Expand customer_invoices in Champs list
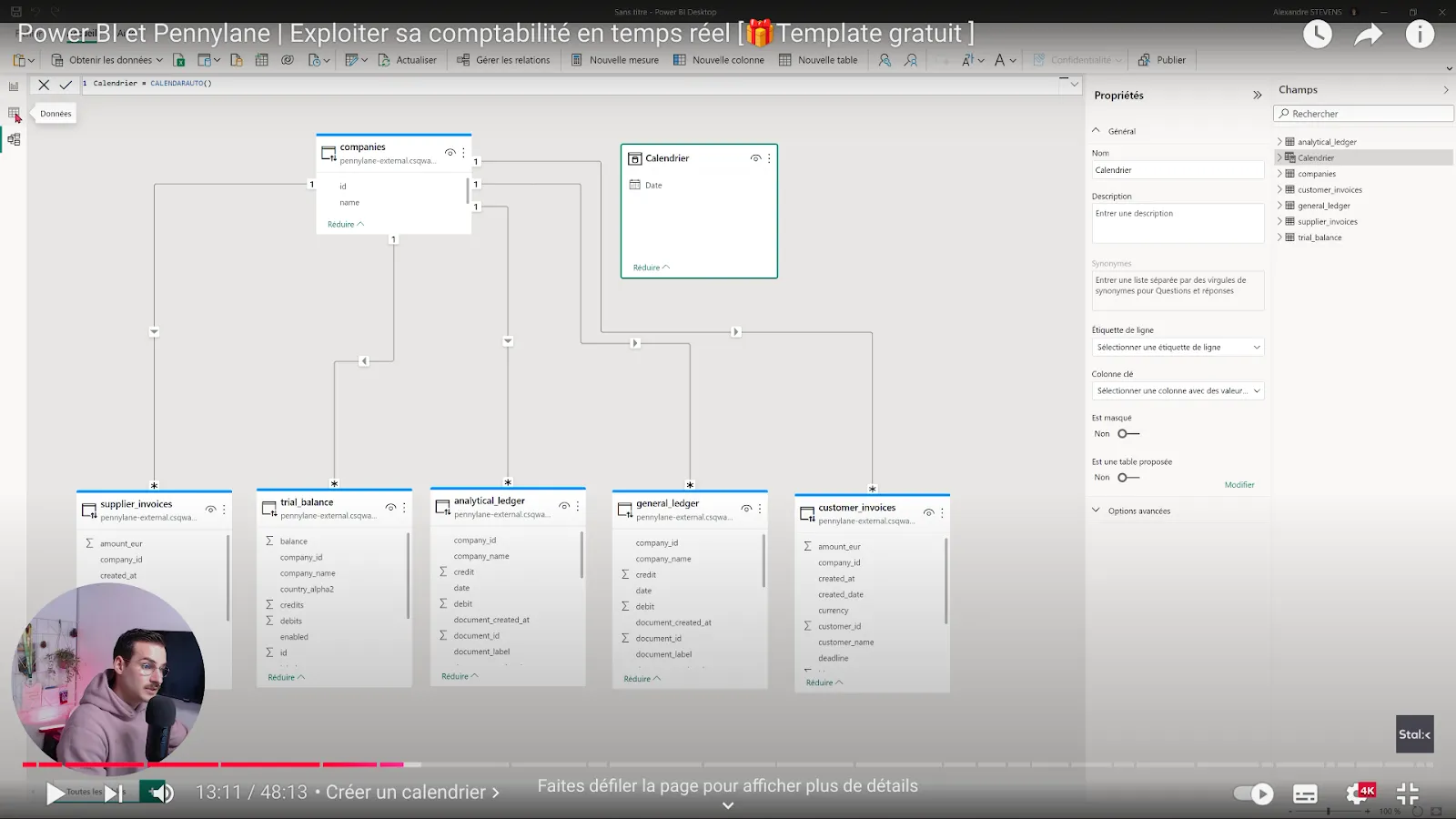 pos(1279,190)
